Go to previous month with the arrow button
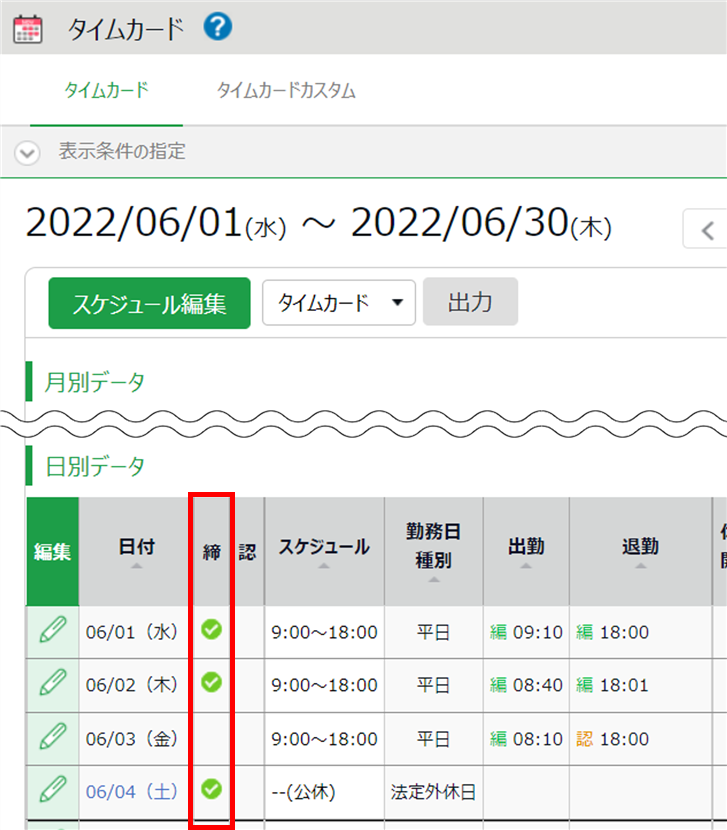The height and width of the screenshot is (830, 727). click(708, 230)
